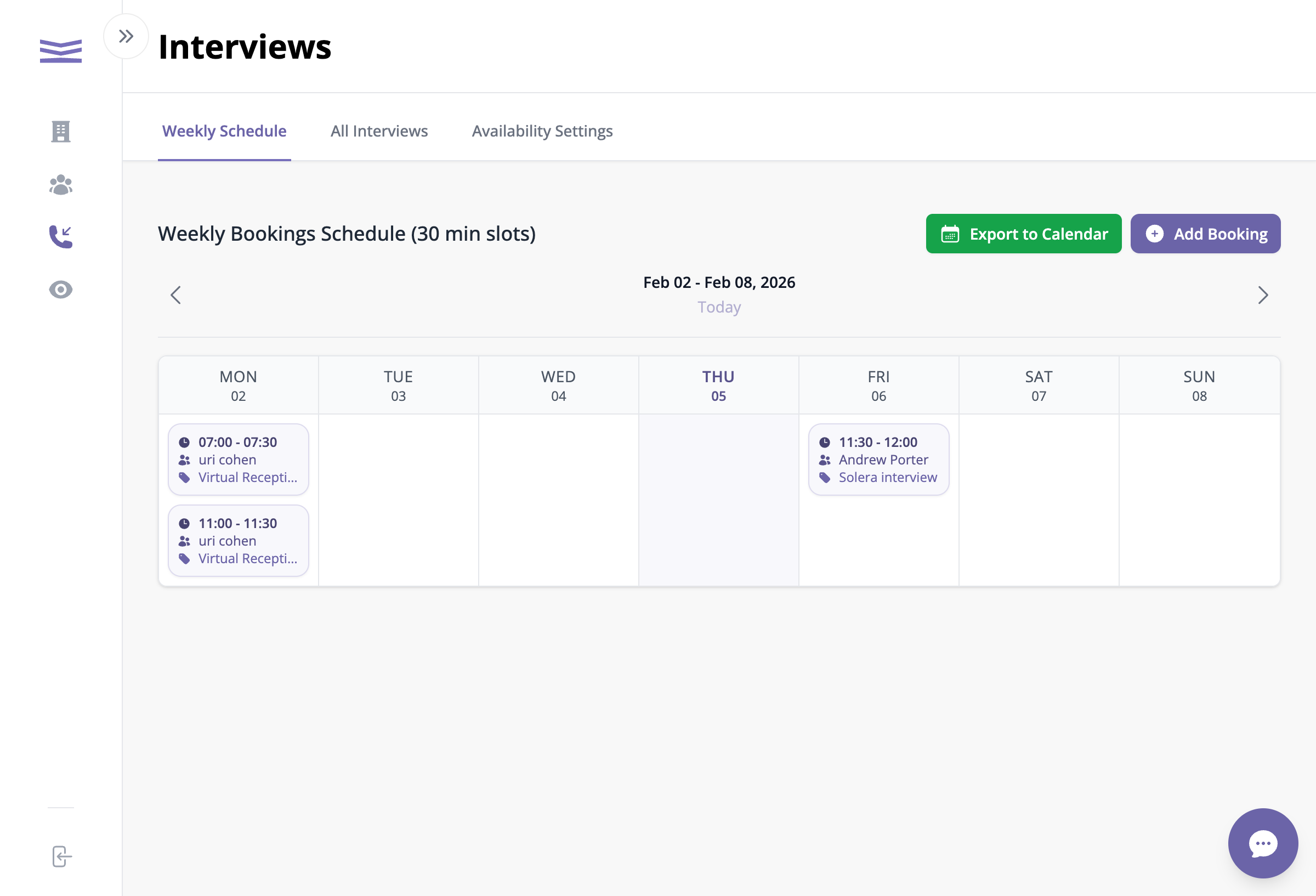The image size is (1316, 896).
Task: Click the logout icon in sidebar
Action: click(x=61, y=857)
